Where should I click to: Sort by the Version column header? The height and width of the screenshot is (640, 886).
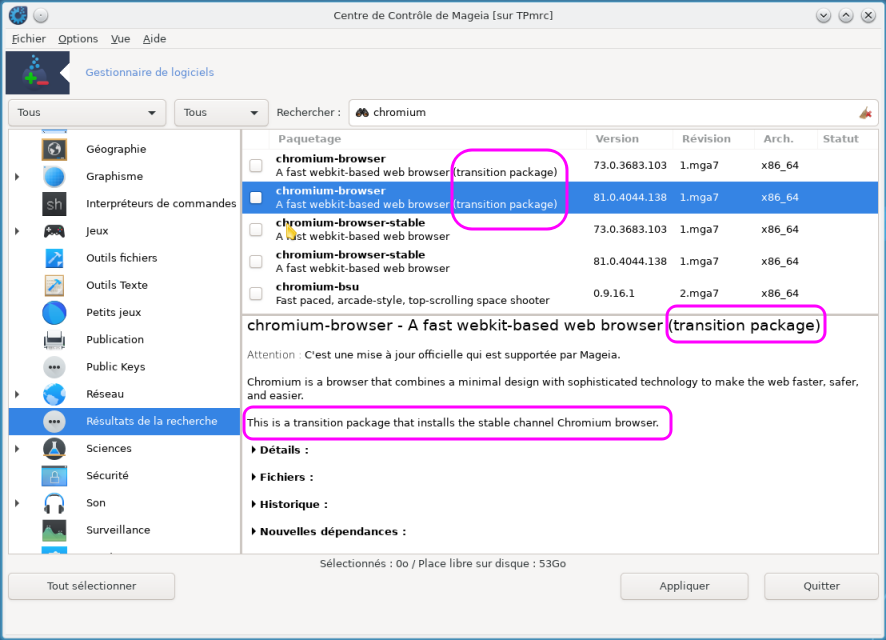point(629,139)
